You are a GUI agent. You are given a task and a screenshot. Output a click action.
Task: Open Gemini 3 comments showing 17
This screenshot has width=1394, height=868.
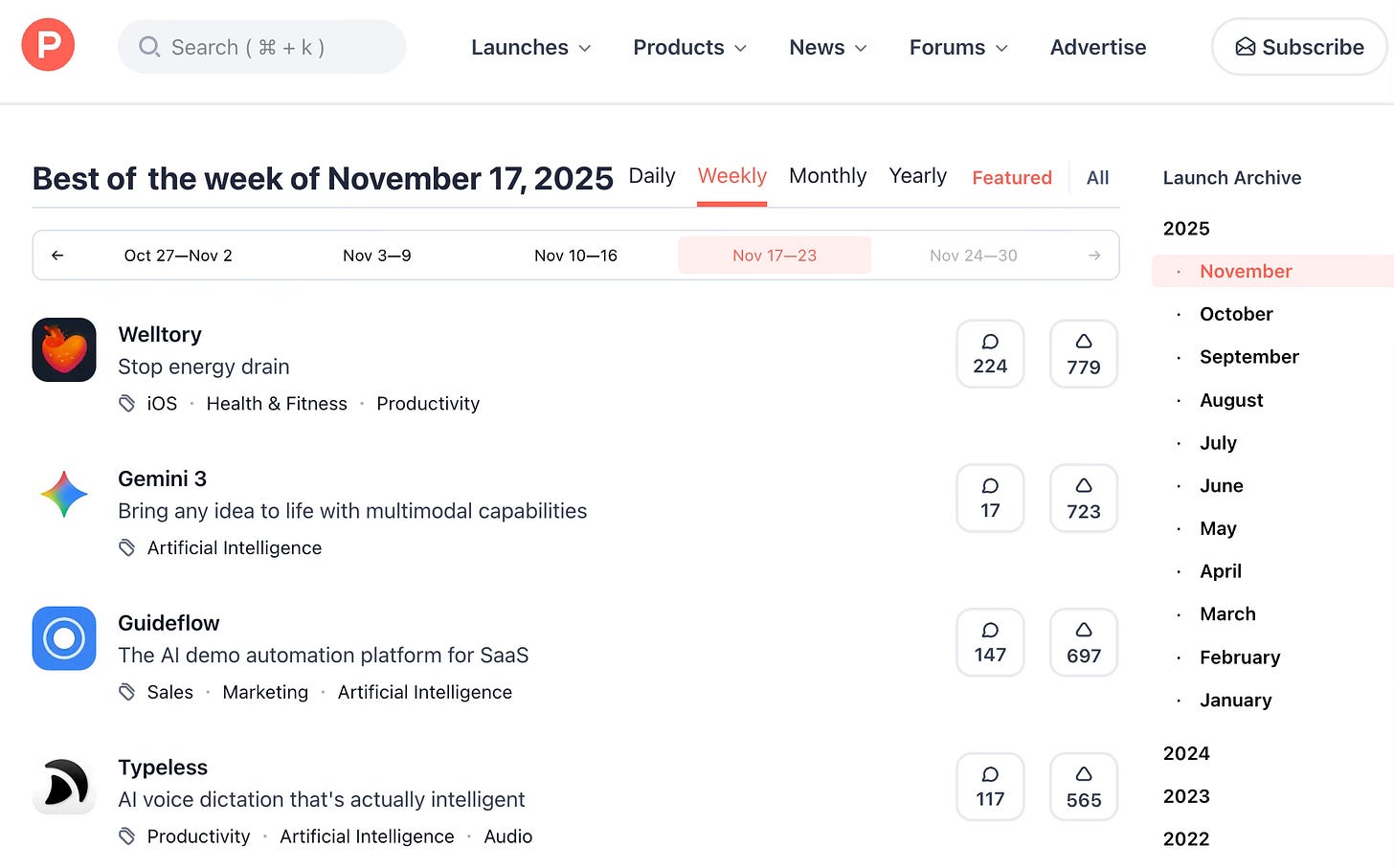coord(990,499)
